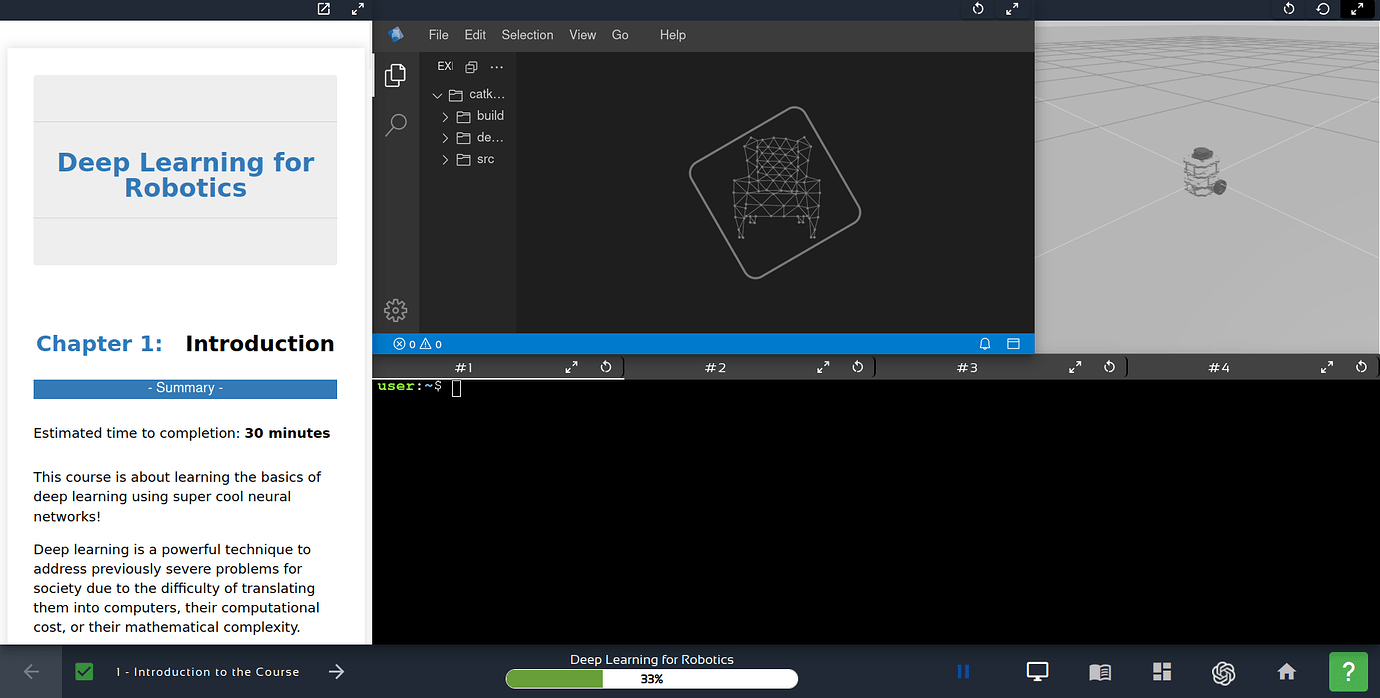
Task: Click the green help question mark button
Action: point(1348,671)
